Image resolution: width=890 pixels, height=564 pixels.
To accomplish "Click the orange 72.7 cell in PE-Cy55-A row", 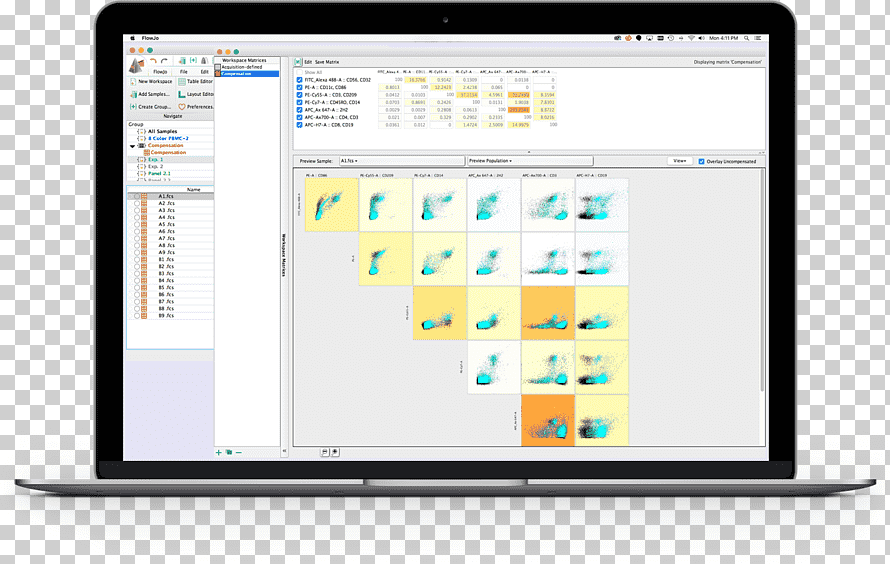I will [x=519, y=95].
